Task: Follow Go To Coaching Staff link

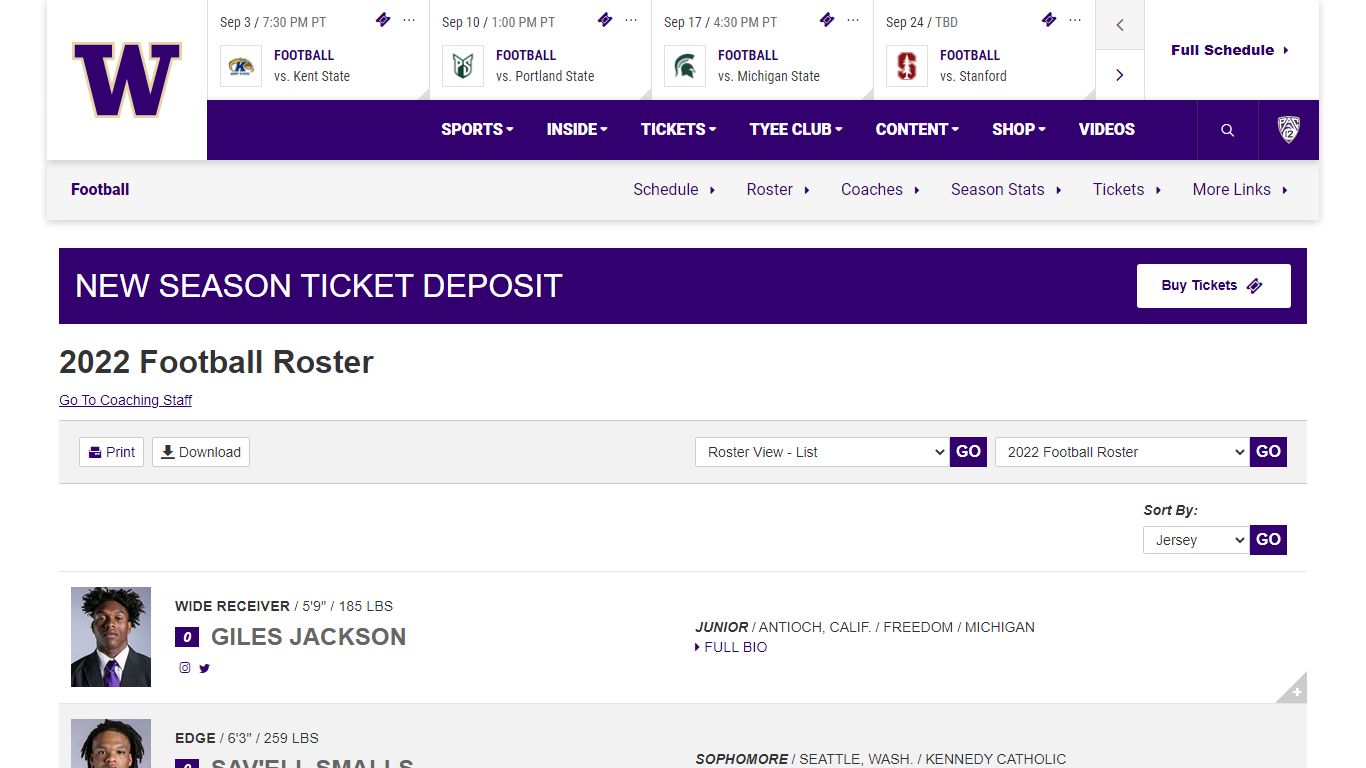Action: pyautogui.click(x=125, y=400)
